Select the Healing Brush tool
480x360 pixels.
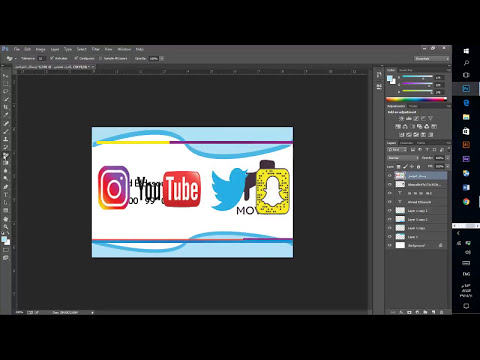pyautogui.click(x=6, y=123)
